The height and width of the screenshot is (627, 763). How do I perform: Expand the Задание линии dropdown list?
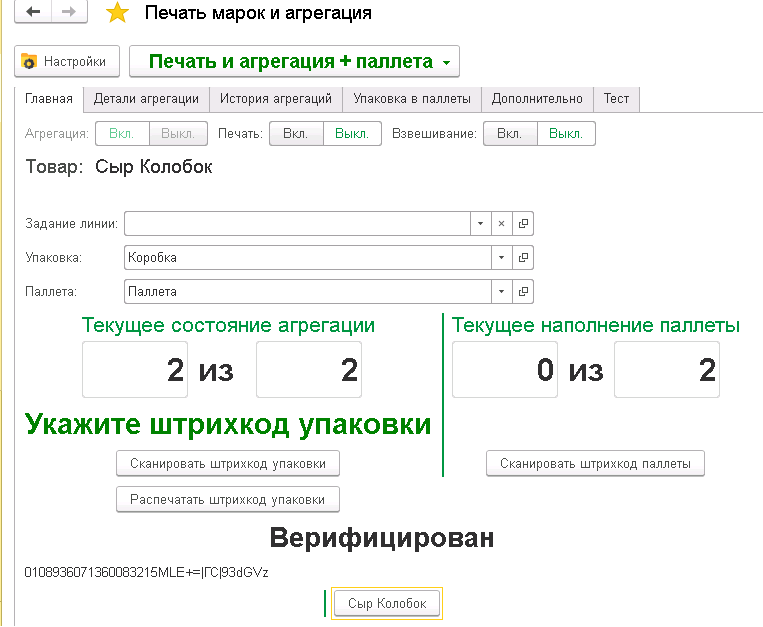480,224
